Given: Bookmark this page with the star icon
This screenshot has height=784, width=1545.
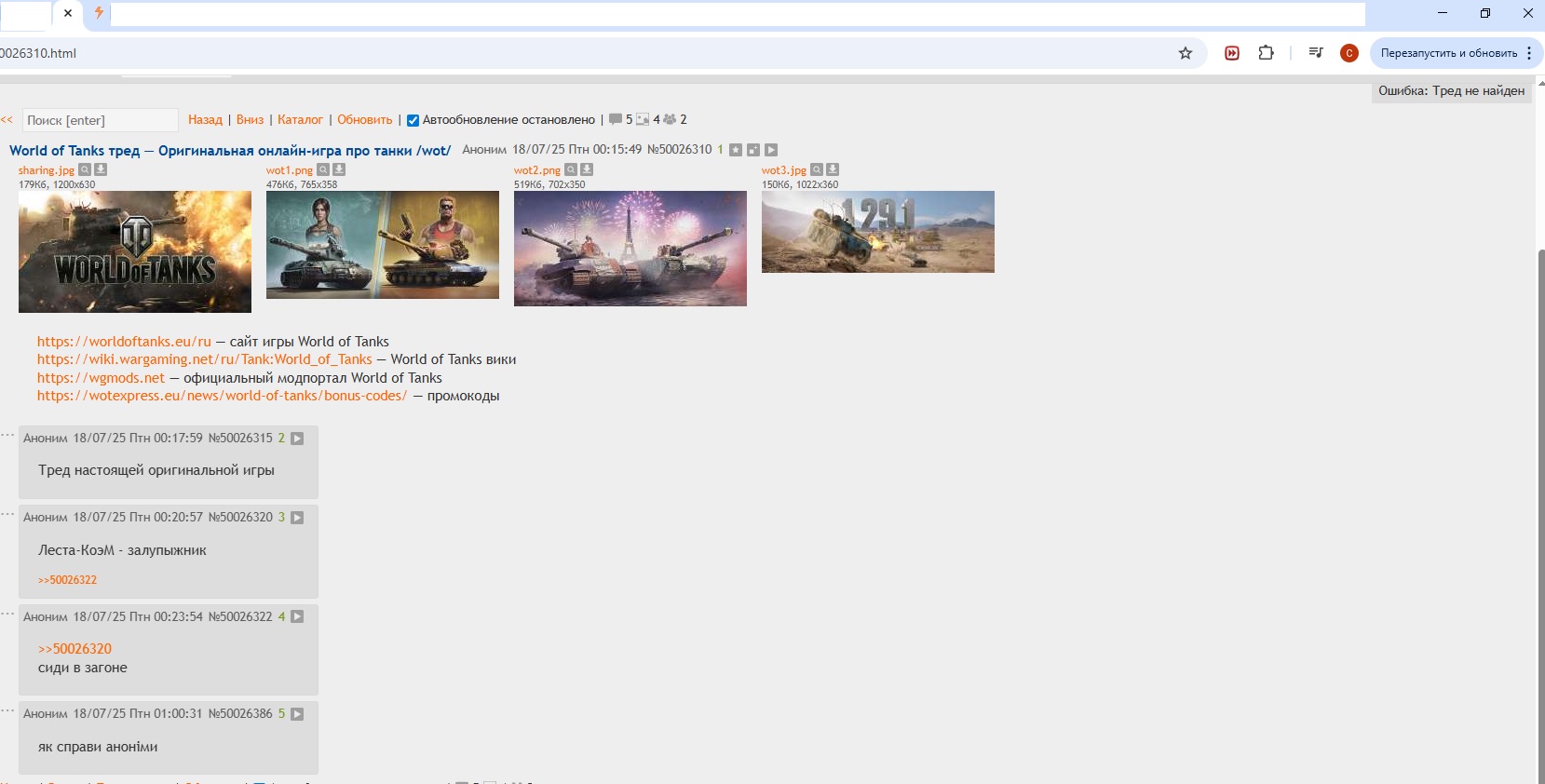Looking at the screenshot, I should pyautogui.click(x=1186, y=53).
